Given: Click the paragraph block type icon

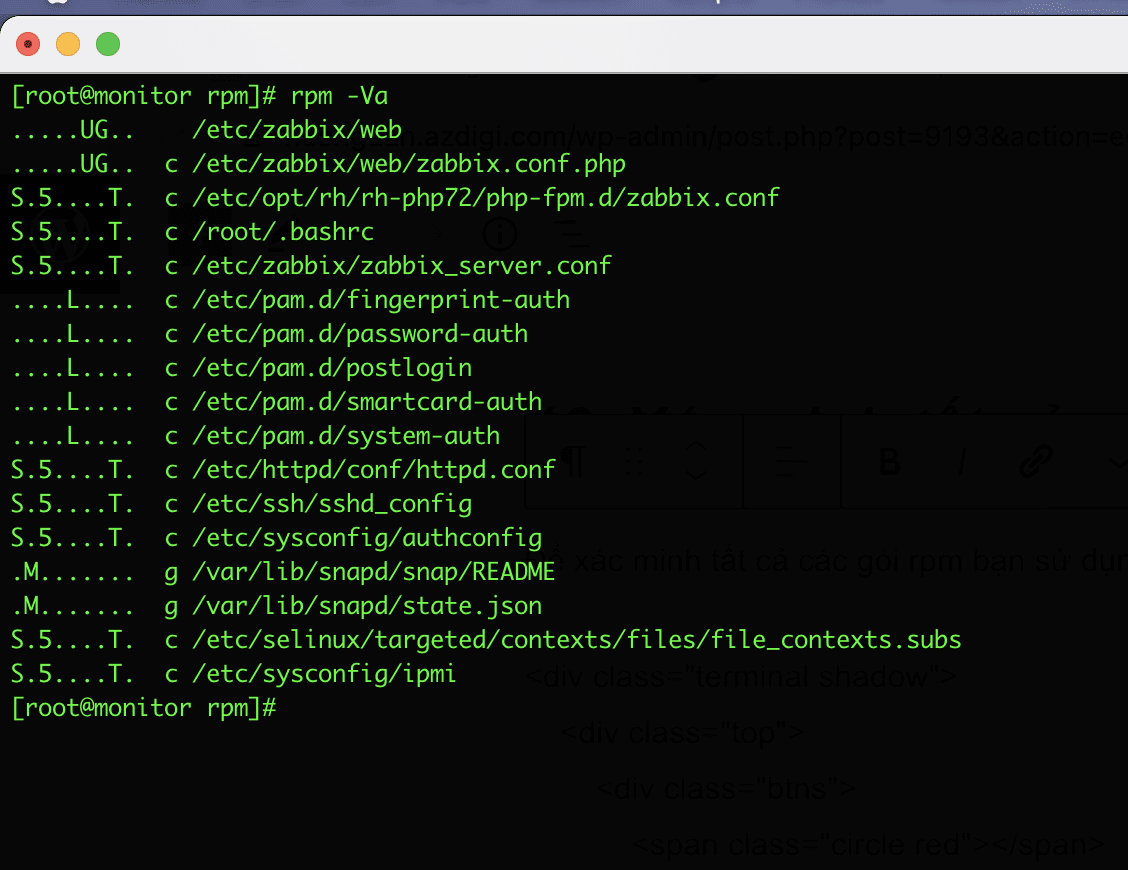Looking at the screenshot, I should 572,462.
